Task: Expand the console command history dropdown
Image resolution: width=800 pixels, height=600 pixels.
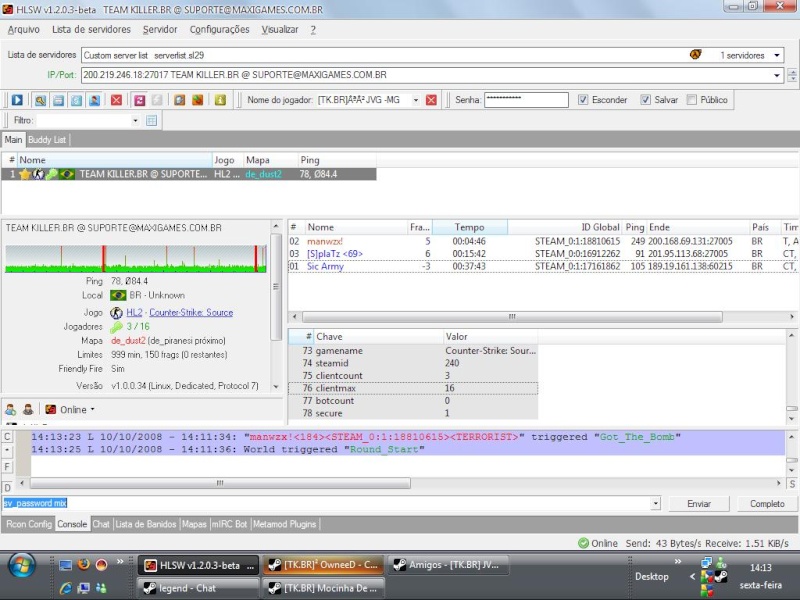Action: [x=656, y=504]
